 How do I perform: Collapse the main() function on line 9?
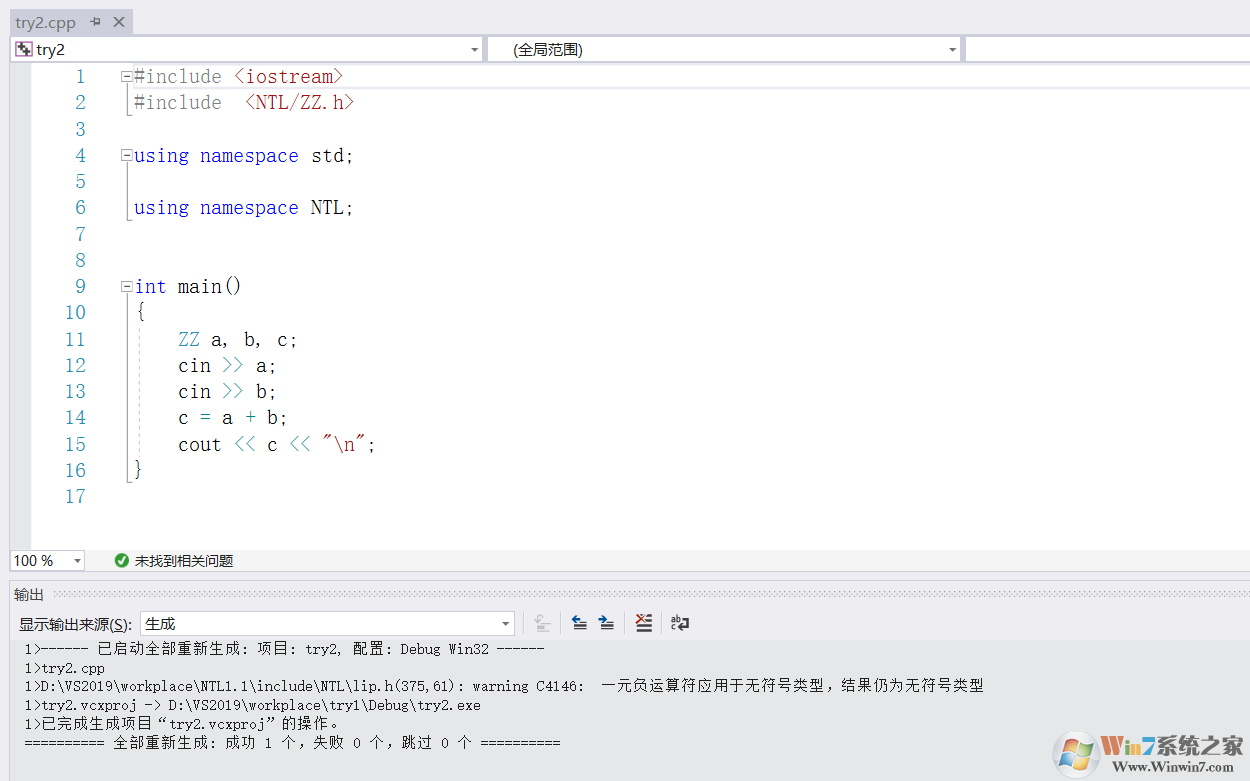pyautogui.click(x=126, y=286)
